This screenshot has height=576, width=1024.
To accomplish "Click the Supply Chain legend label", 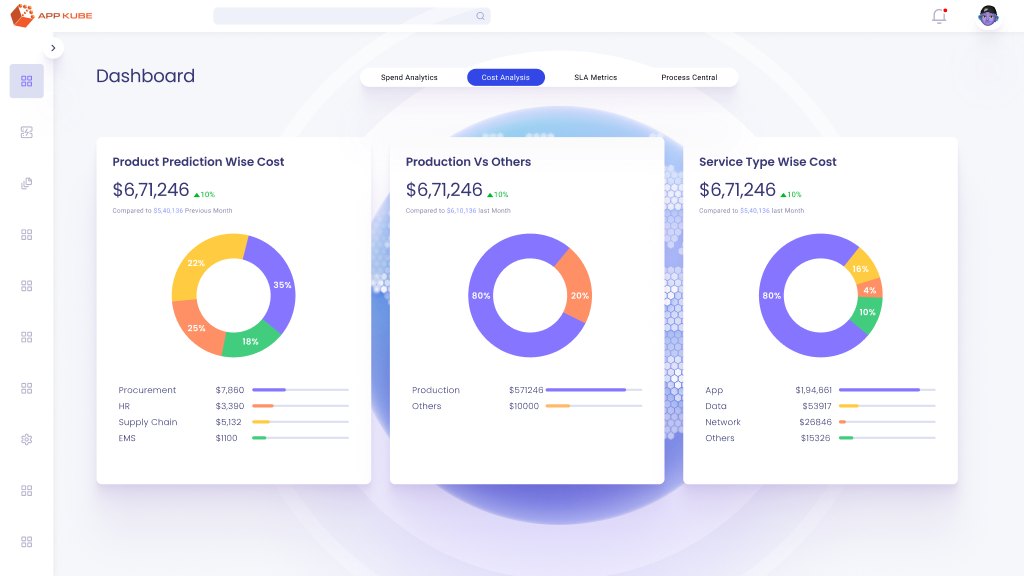I will [x=148, y=422].
